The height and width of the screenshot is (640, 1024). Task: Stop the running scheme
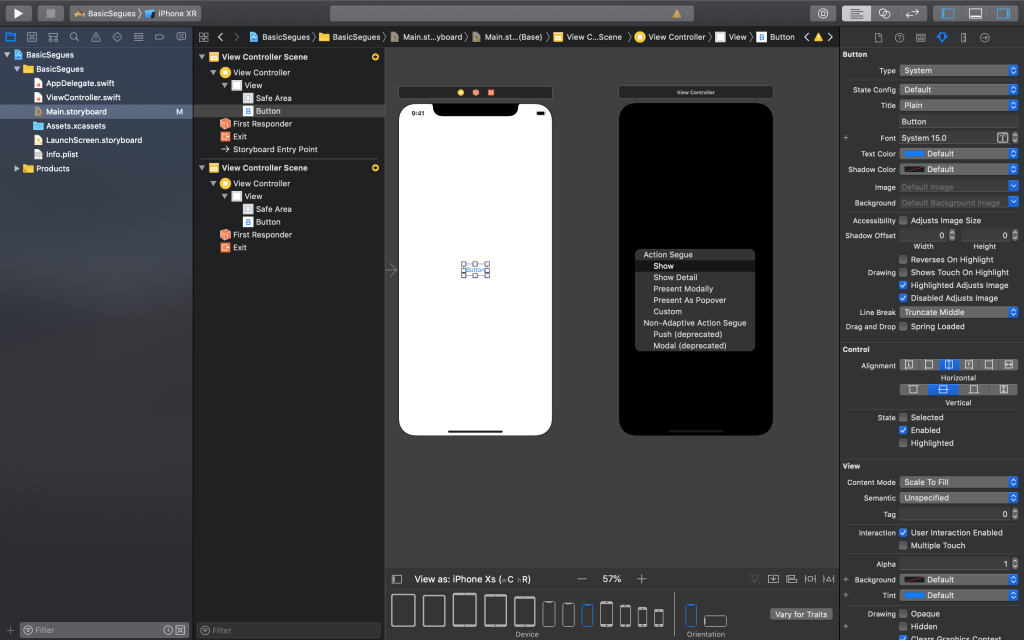(50, 13)
